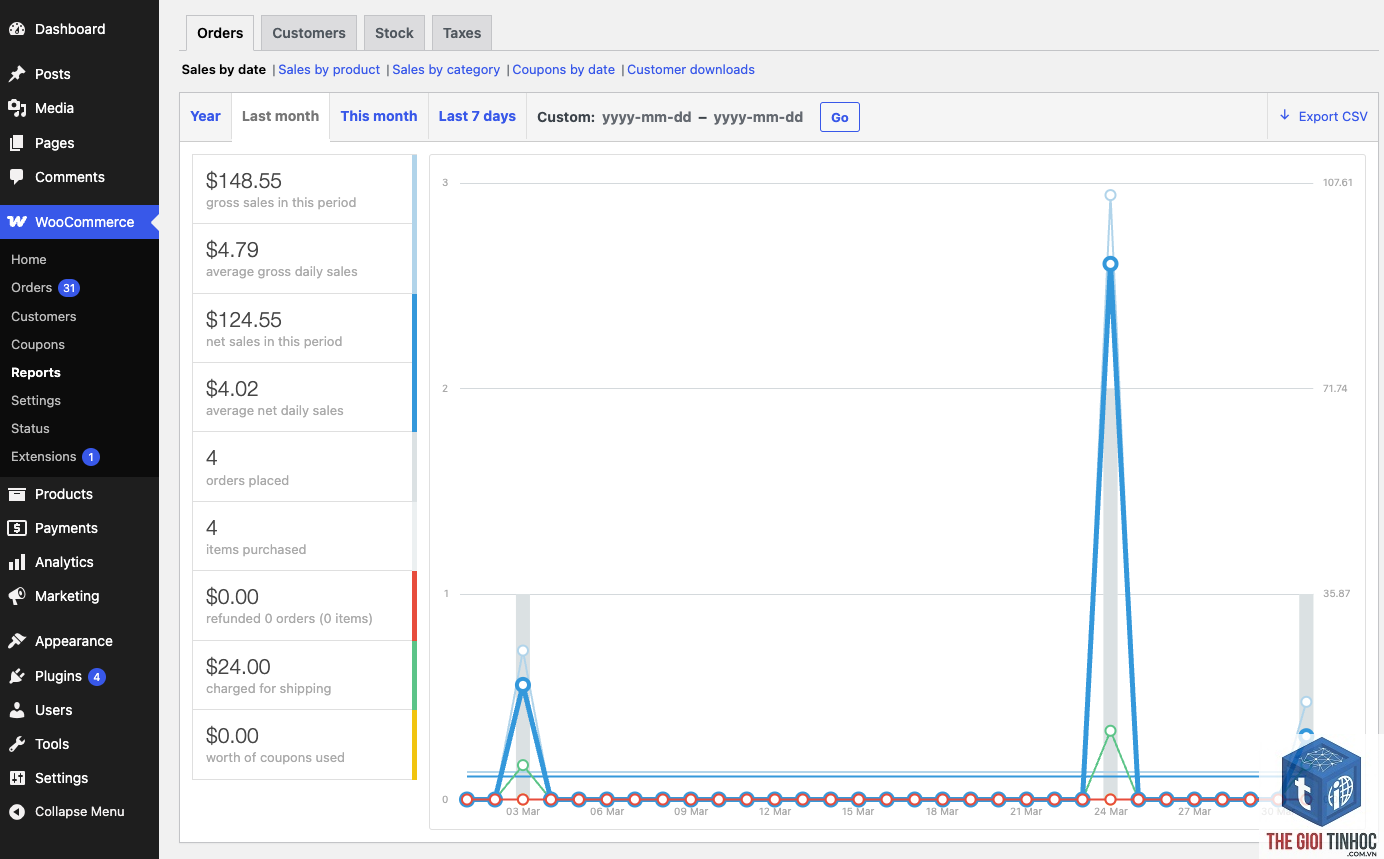Click the 24 Mar net sales peak point
The image size is (1384, 859).
[1110, 264]
